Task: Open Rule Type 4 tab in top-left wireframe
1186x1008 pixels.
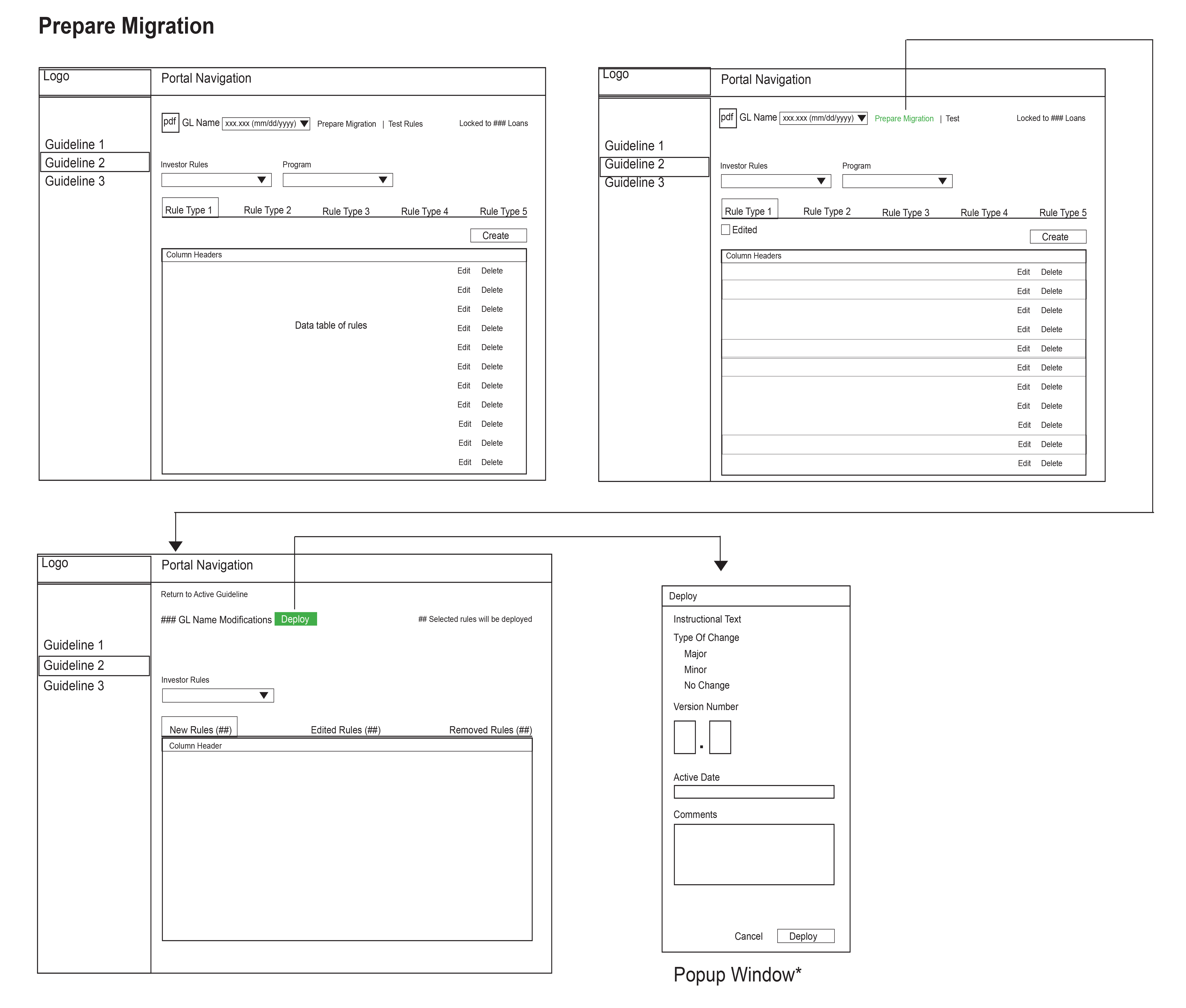Action: coord(425,211)
